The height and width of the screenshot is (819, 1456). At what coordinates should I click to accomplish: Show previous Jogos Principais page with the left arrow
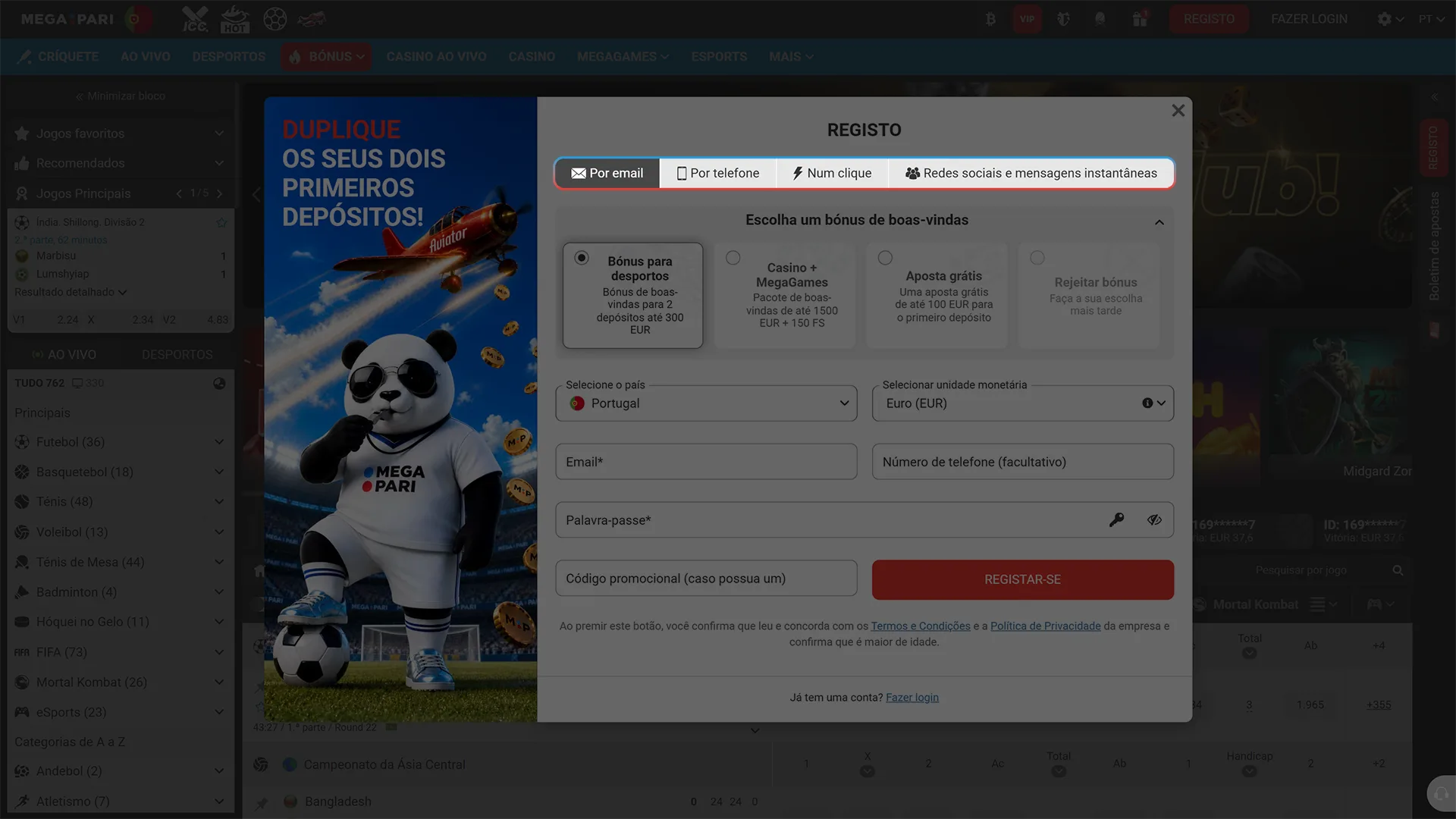click(179, 193)
